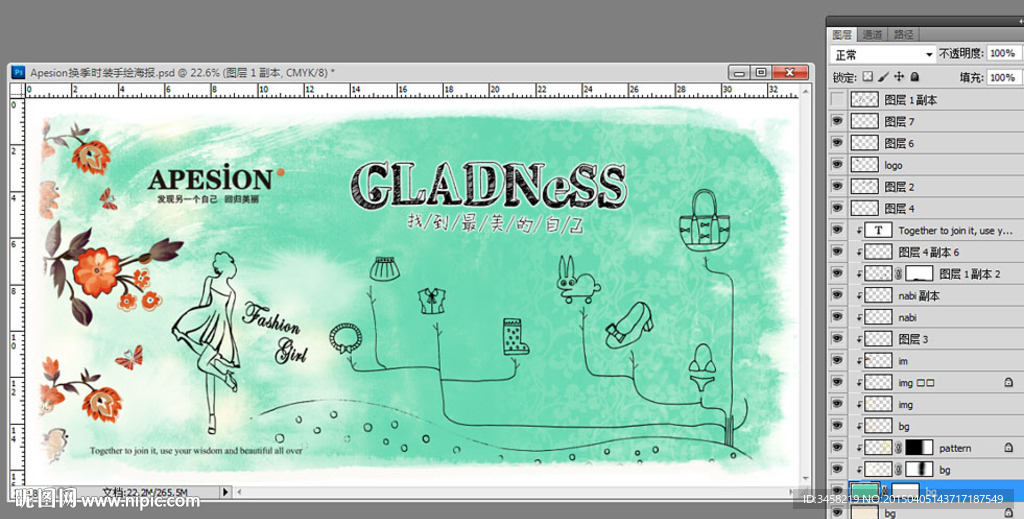Click the horizontal scrollbar of document
1024x519 pixels.
coord(513,492)
